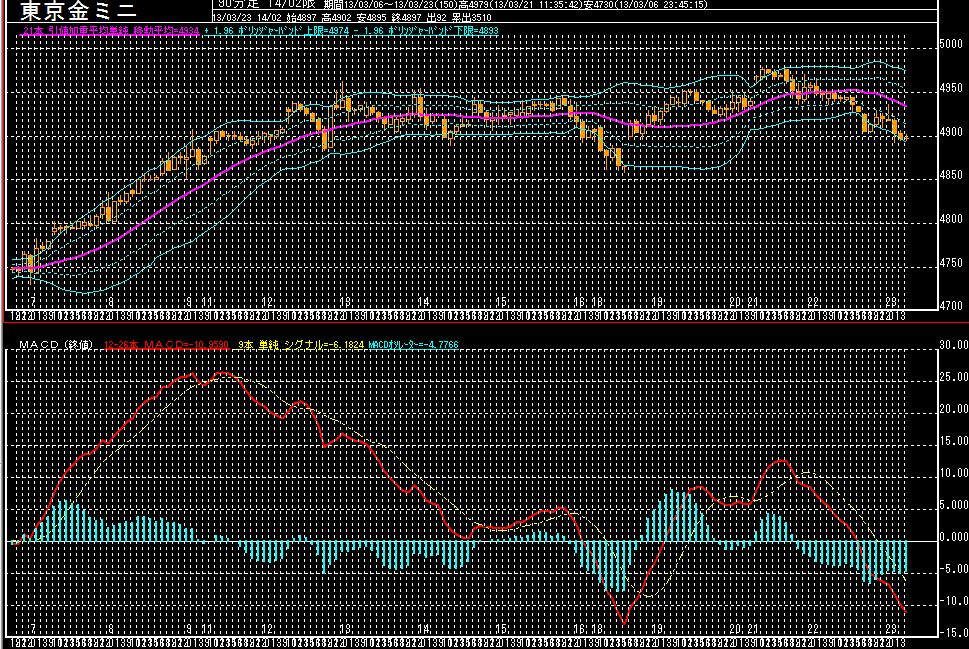Select the - 1.96 ボリンジャーバンド下限=4893 legend
Screen dimensions: 969x649
tap(426, 30)
